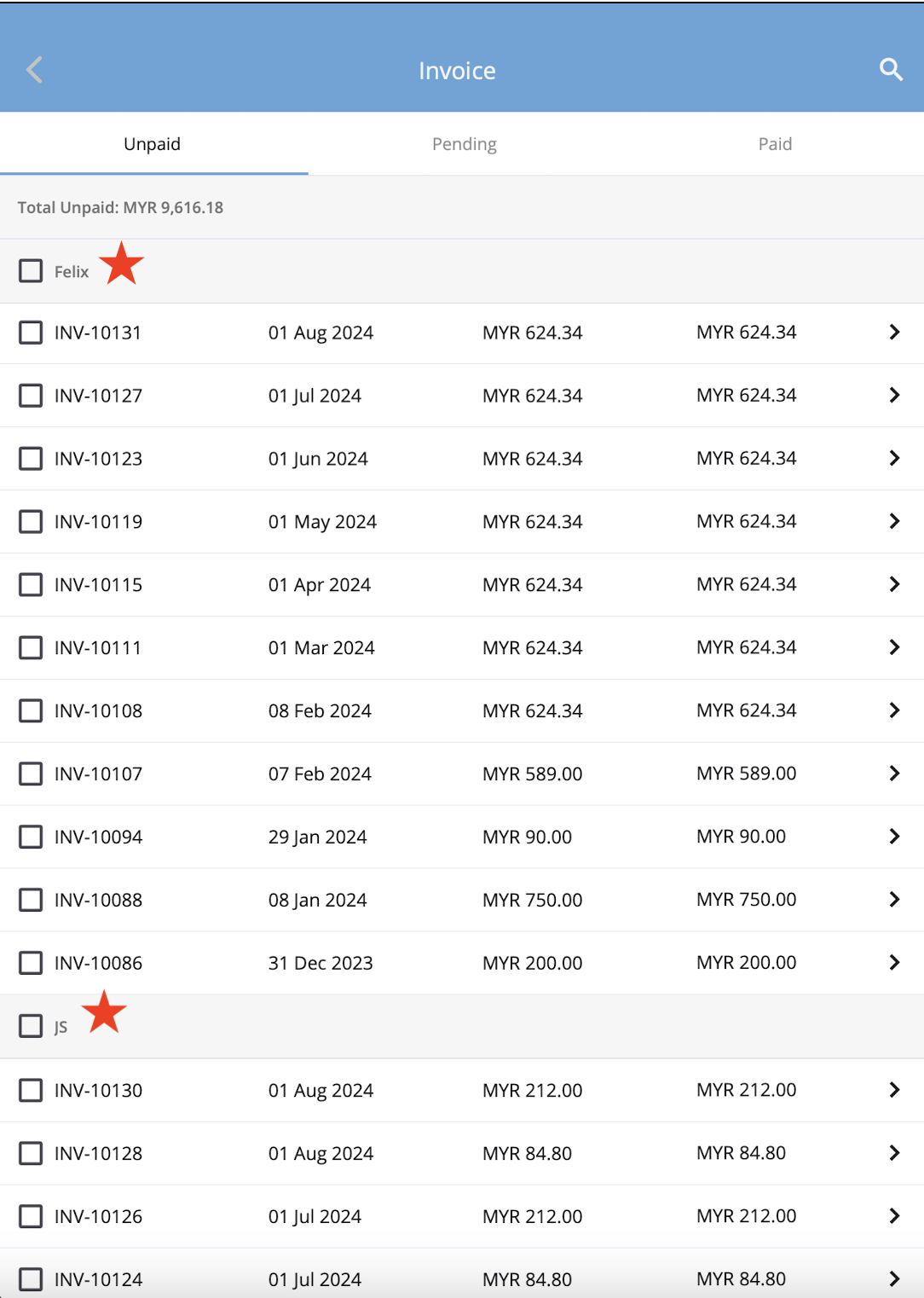Click date 01 Apr 2024
Viewport: 924px width, 1298px height.
[320, 585]
